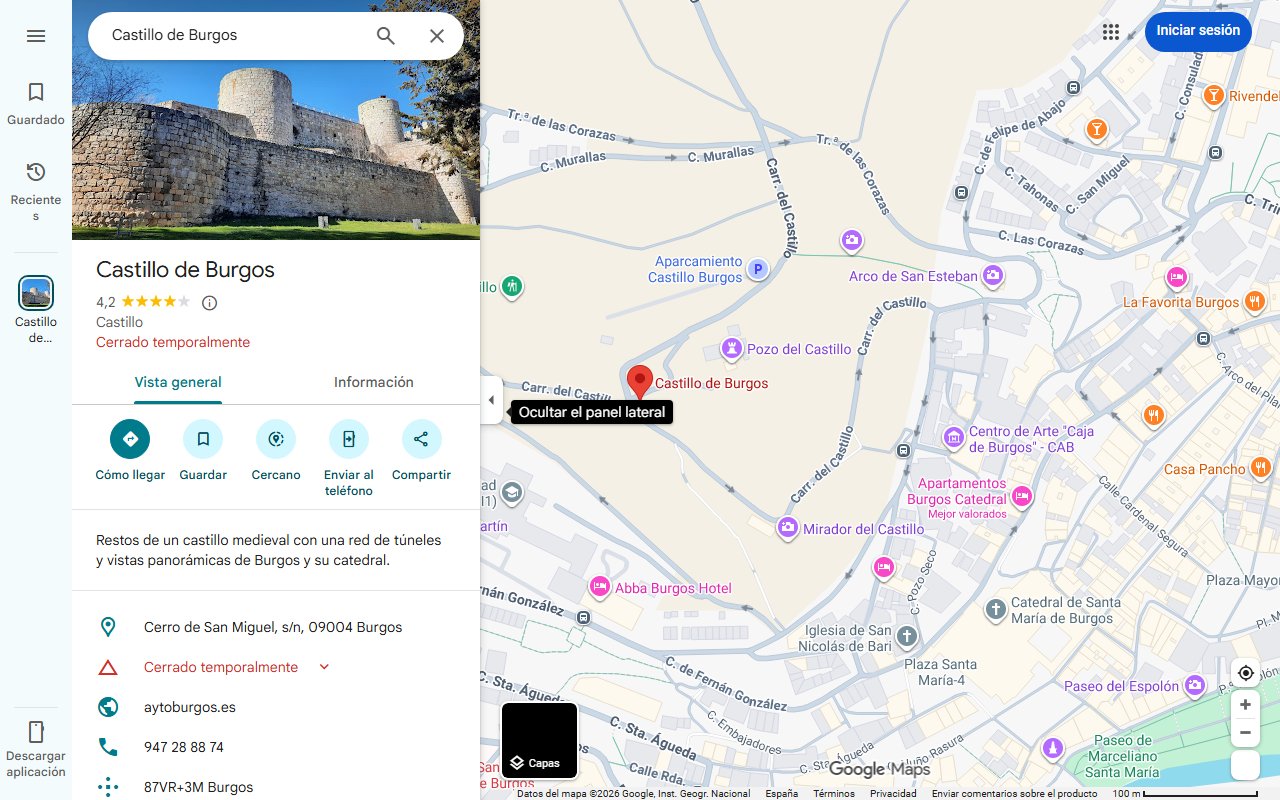Screen dimensions: 1280x800
Task: Click the Iniciar sesión button
Action: coord(1198,31)
